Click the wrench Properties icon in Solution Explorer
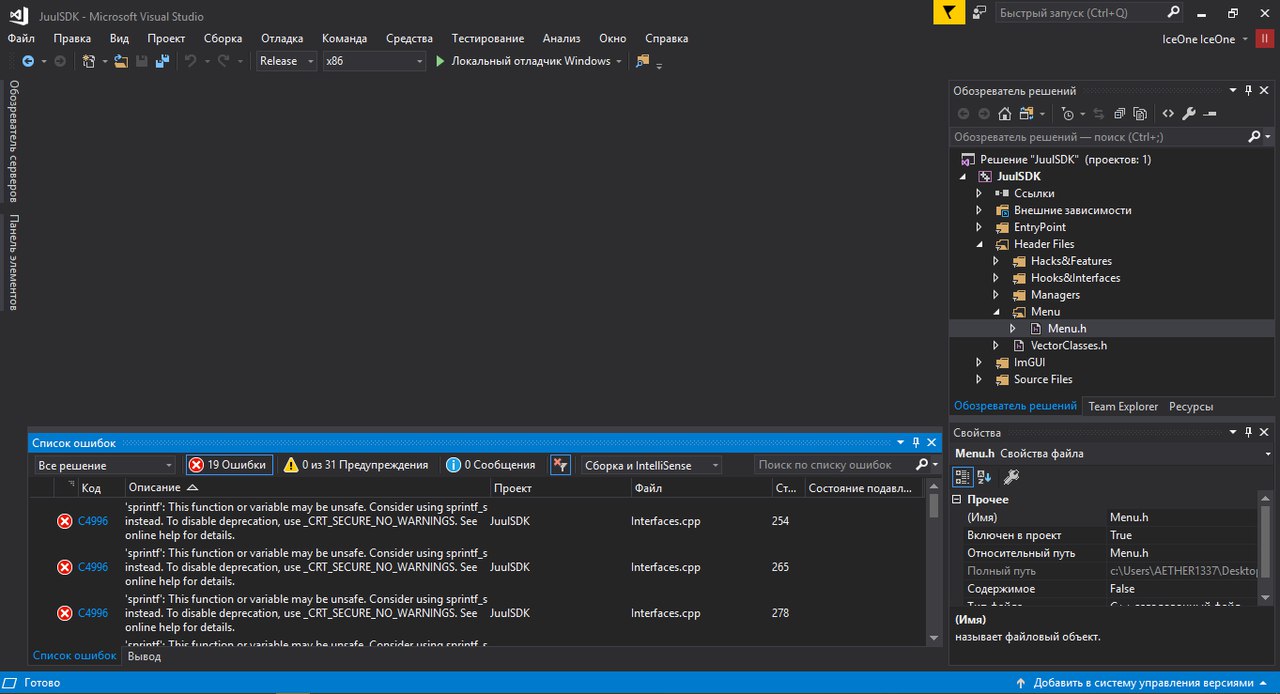Image resolution: width=1280 pixels, height=694 pixels. (x=1188, y=114)
